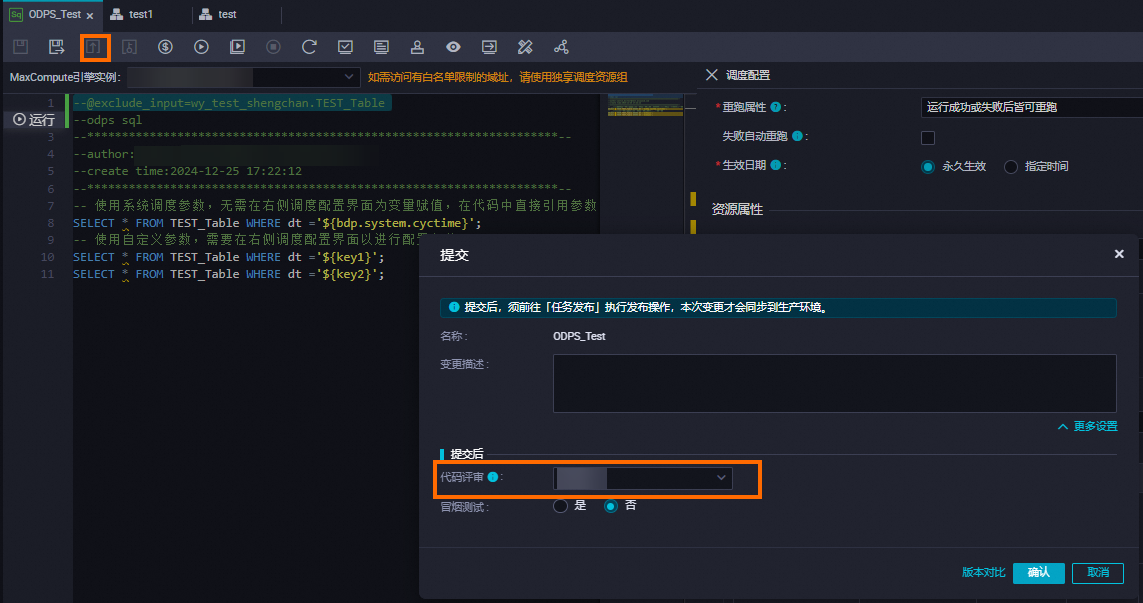Image resolution: width=1143 pixels, height=603 pixels.
Task: Click the --create time comment line
Action: coord(187,171)
